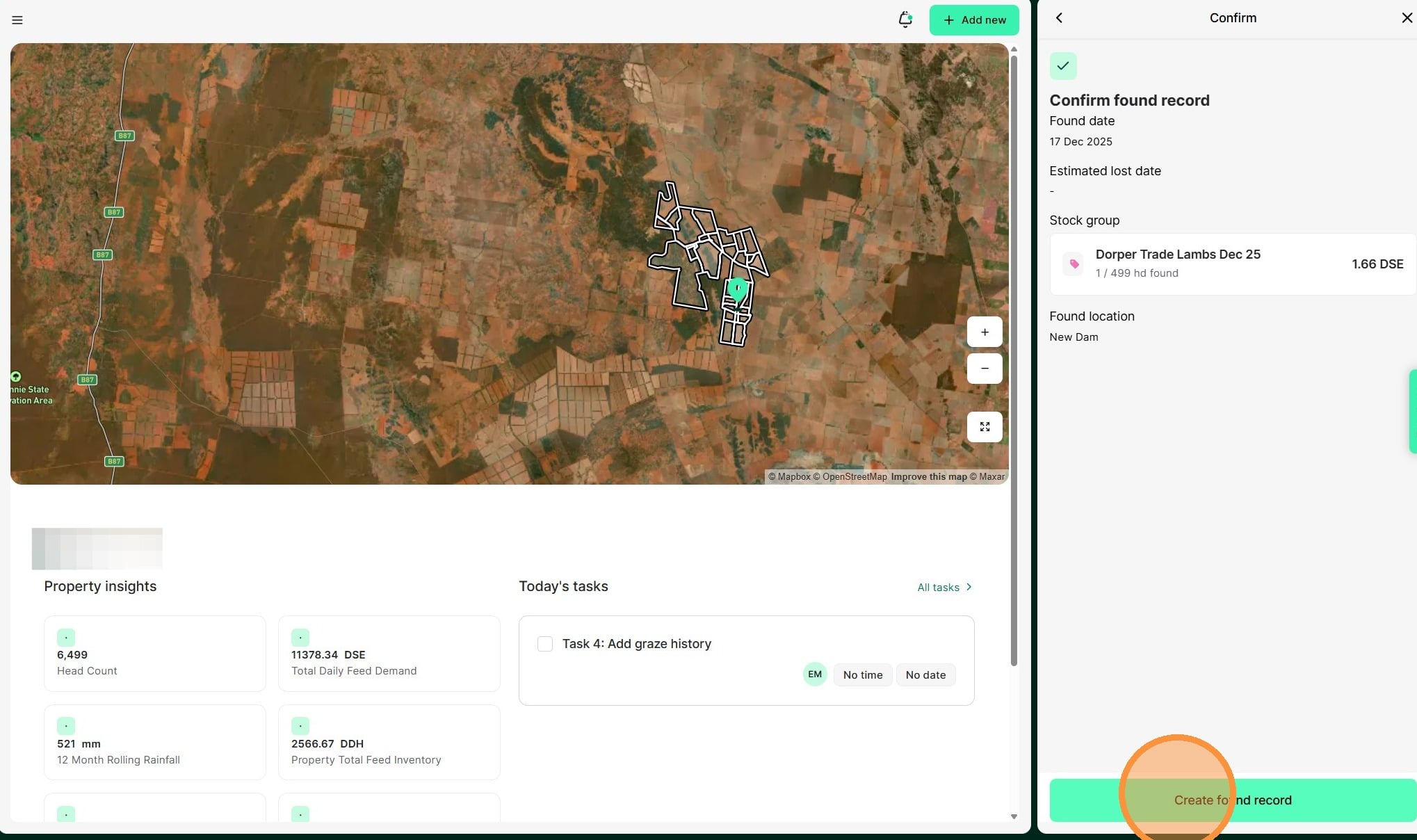Viewport: 1417px width, 840px height.
Task: Click the Add new button
Action: point(973,20)
